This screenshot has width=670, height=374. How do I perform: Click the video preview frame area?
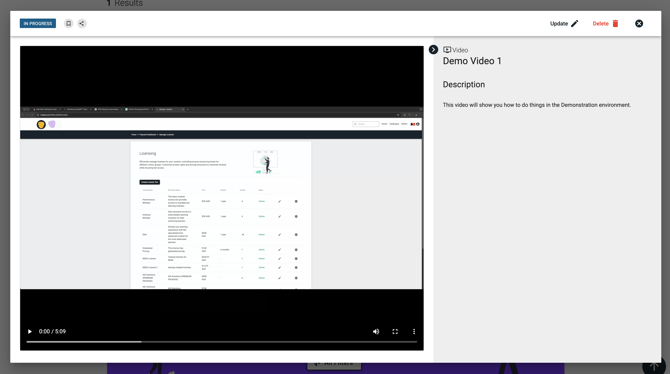point(221,197)
